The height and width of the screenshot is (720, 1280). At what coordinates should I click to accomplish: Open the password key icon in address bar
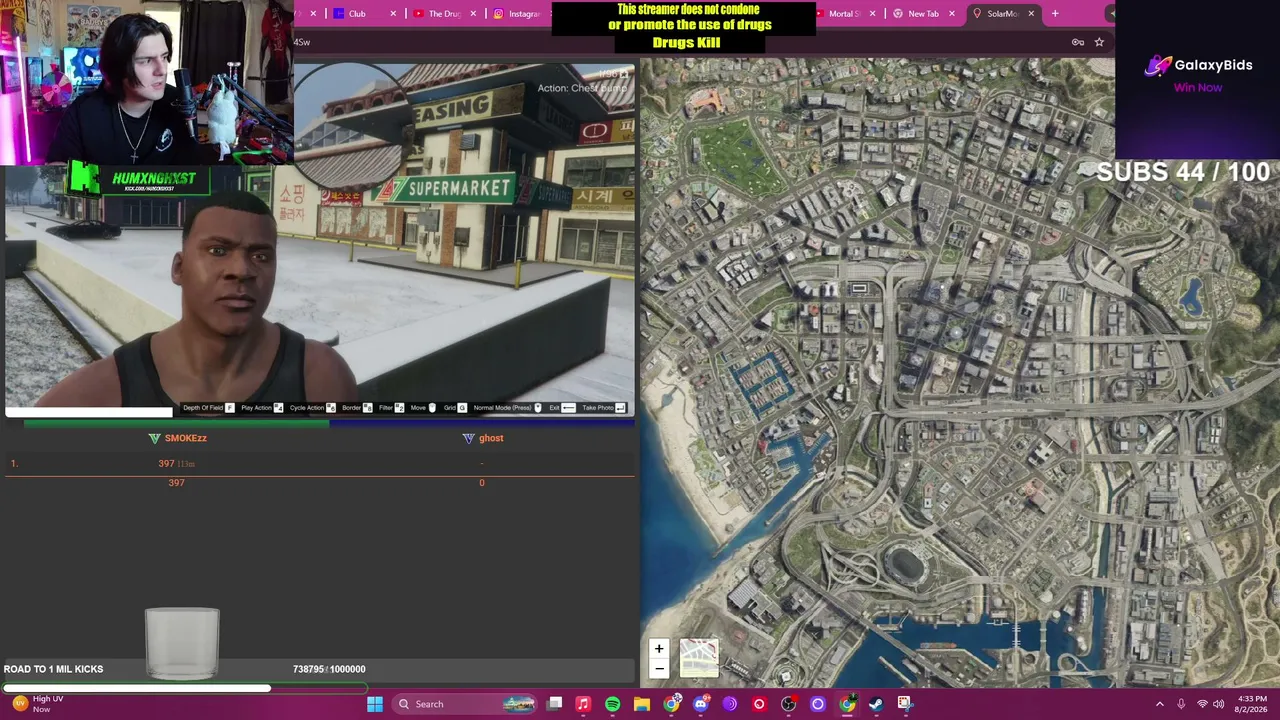1078,42
